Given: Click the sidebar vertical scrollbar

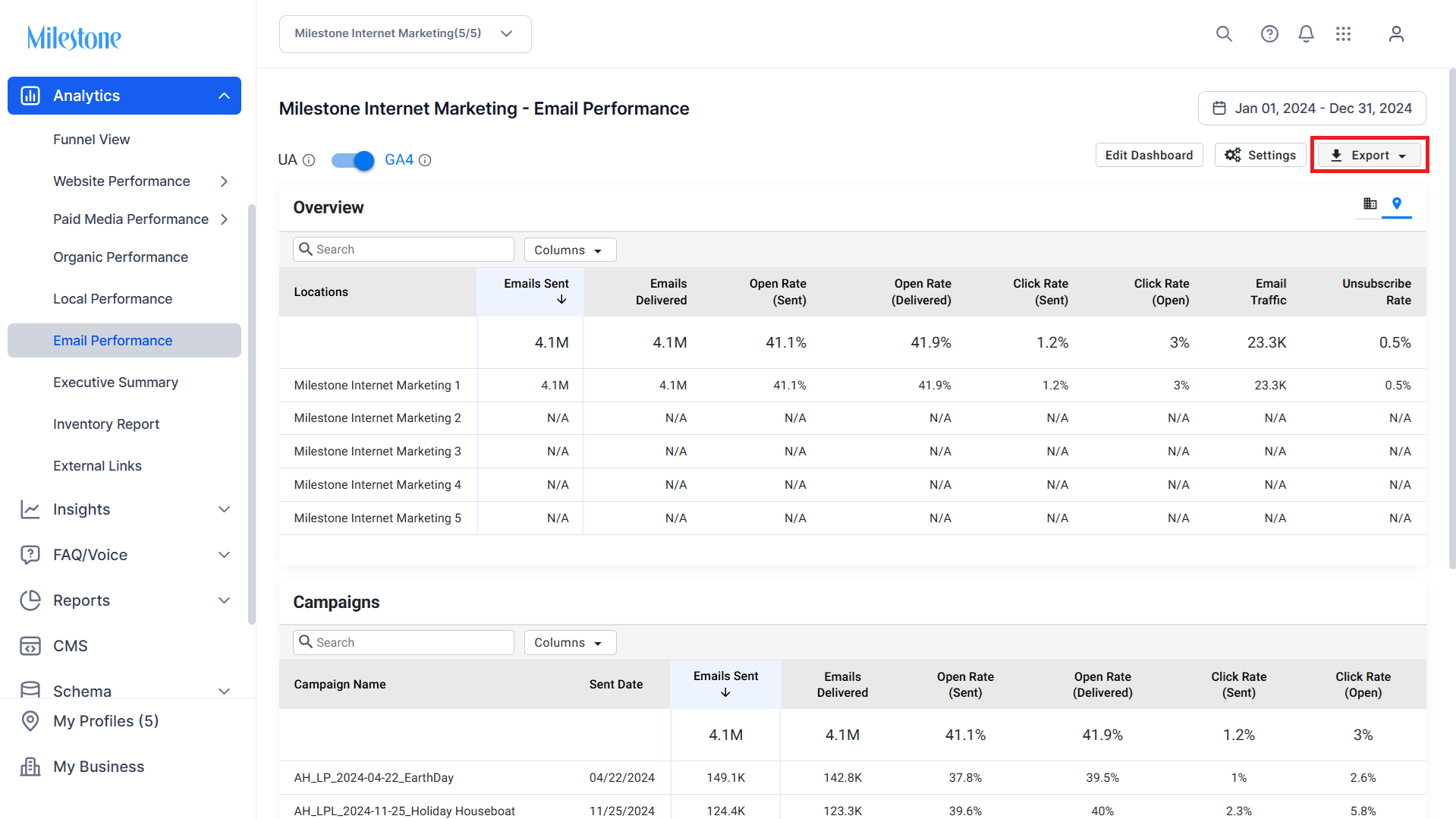Looking at the screenshot, I should pyautogui.click(x=252, y=414).
